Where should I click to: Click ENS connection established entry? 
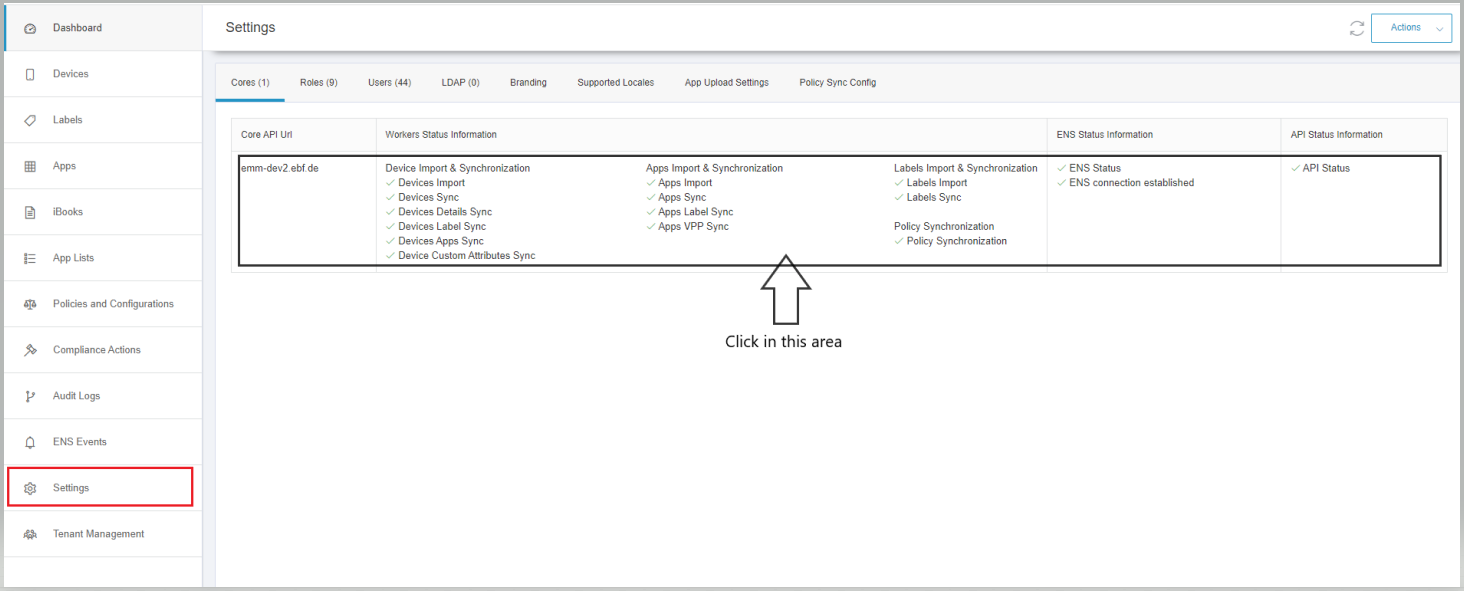click(1125, 183)
